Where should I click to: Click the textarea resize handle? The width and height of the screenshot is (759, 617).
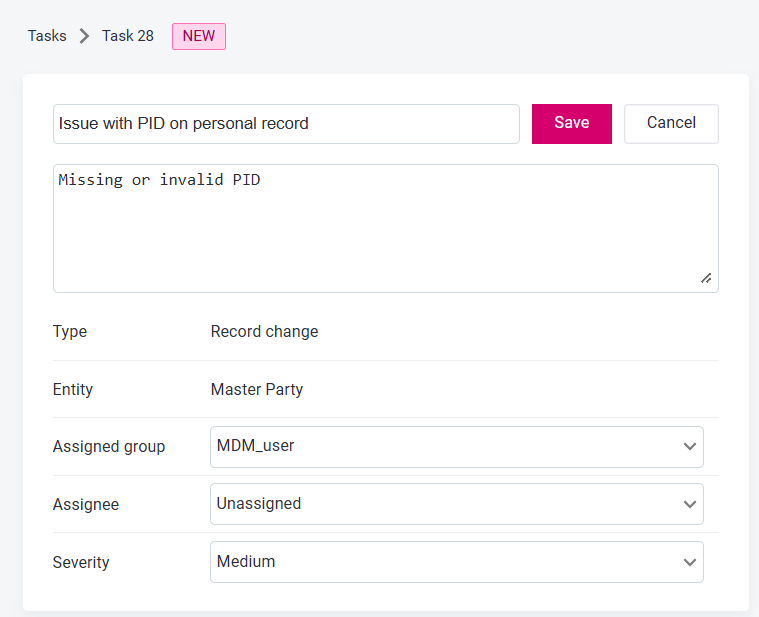[x=706, y=279]
